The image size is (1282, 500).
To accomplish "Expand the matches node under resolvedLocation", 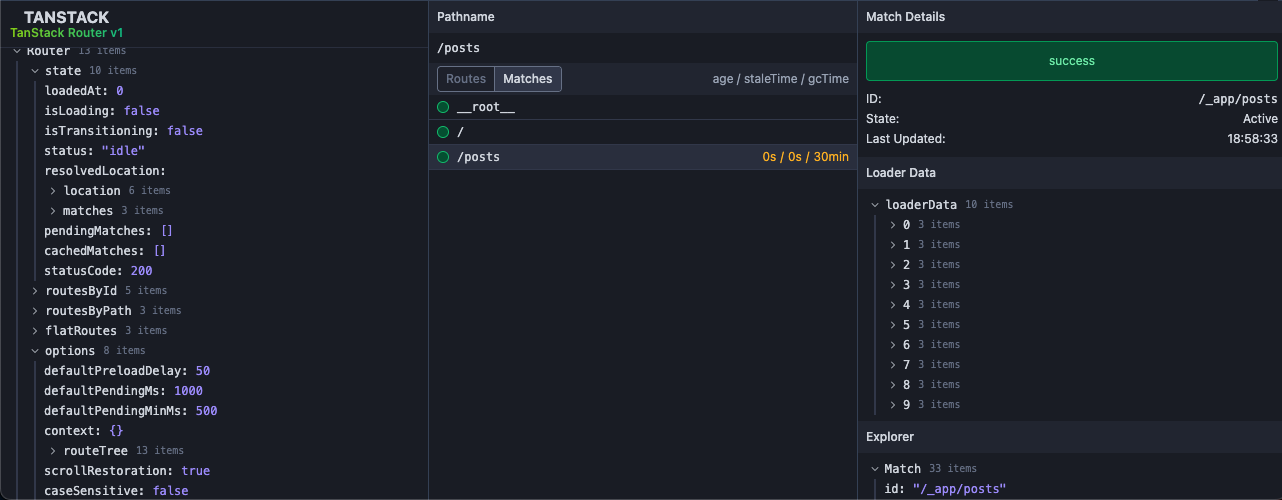I will 53,211.
